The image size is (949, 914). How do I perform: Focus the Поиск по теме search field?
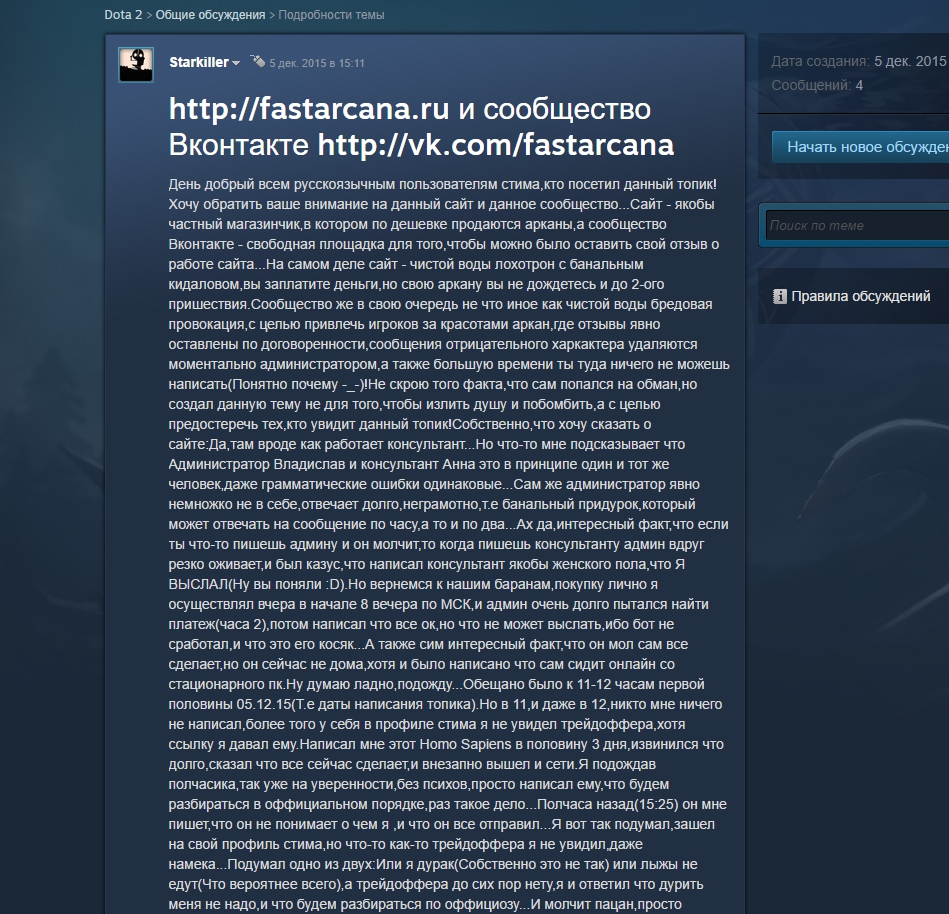[857, 225]
